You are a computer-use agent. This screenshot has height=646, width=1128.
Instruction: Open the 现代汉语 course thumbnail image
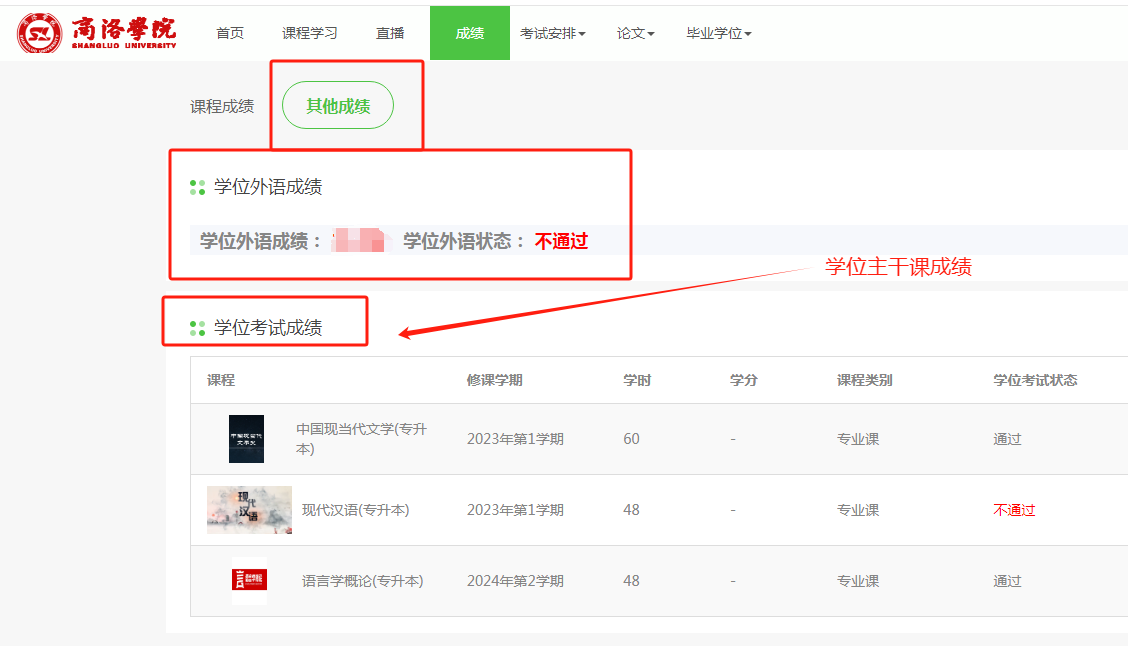(249, 510)
